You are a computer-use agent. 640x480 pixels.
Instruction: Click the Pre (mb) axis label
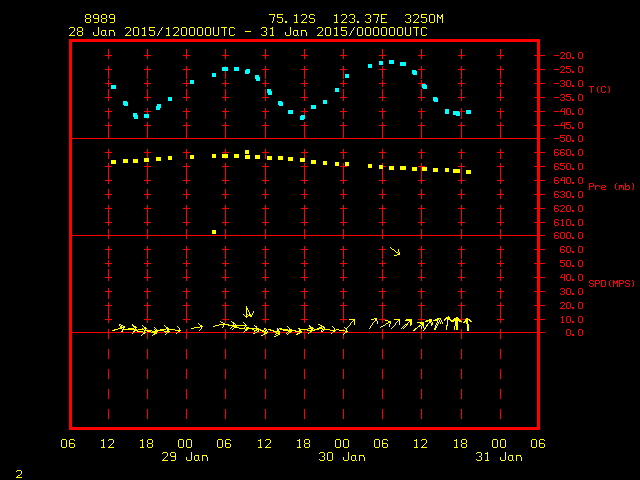[x=611, y=187]
